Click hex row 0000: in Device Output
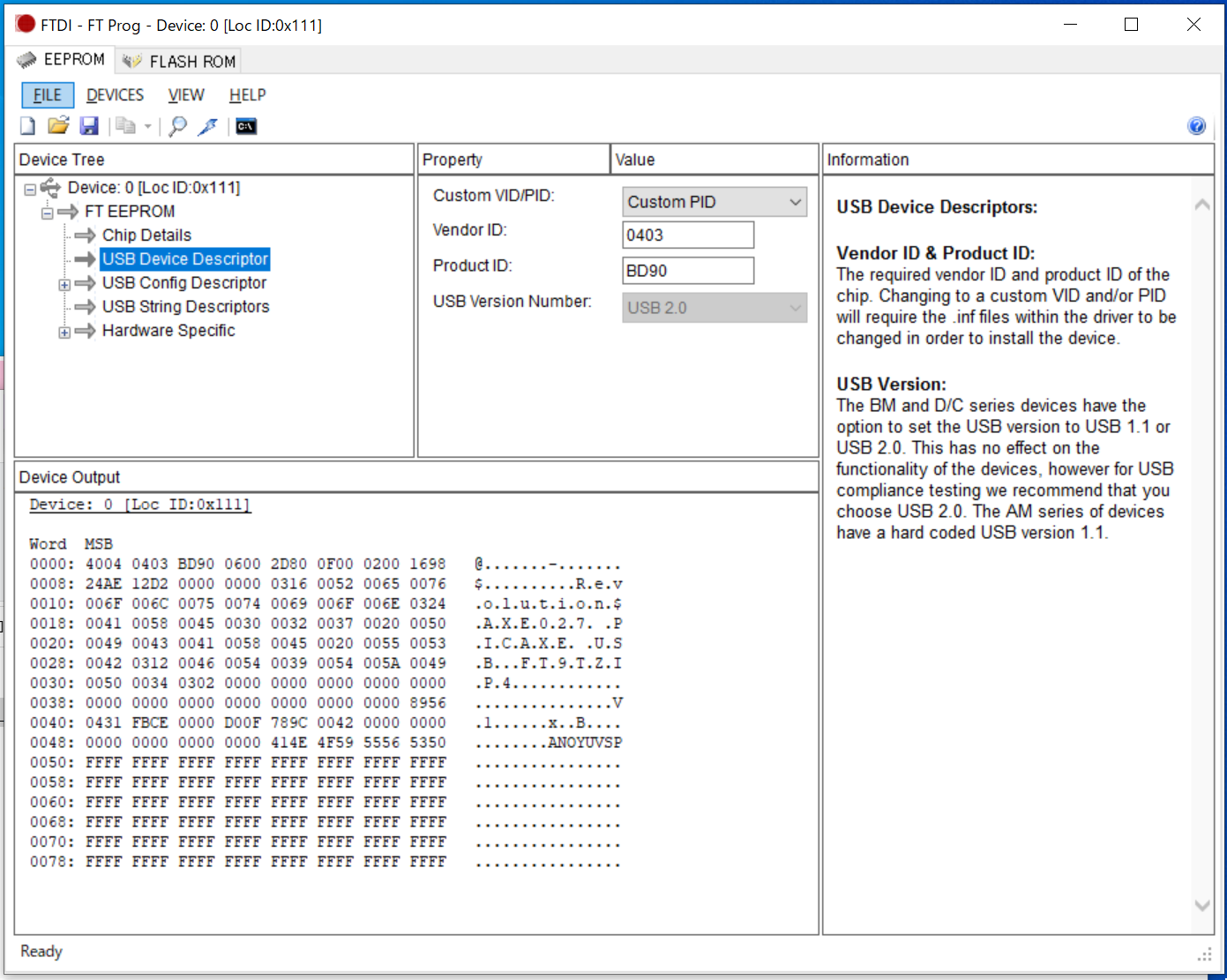 click(x=325, y=565)
